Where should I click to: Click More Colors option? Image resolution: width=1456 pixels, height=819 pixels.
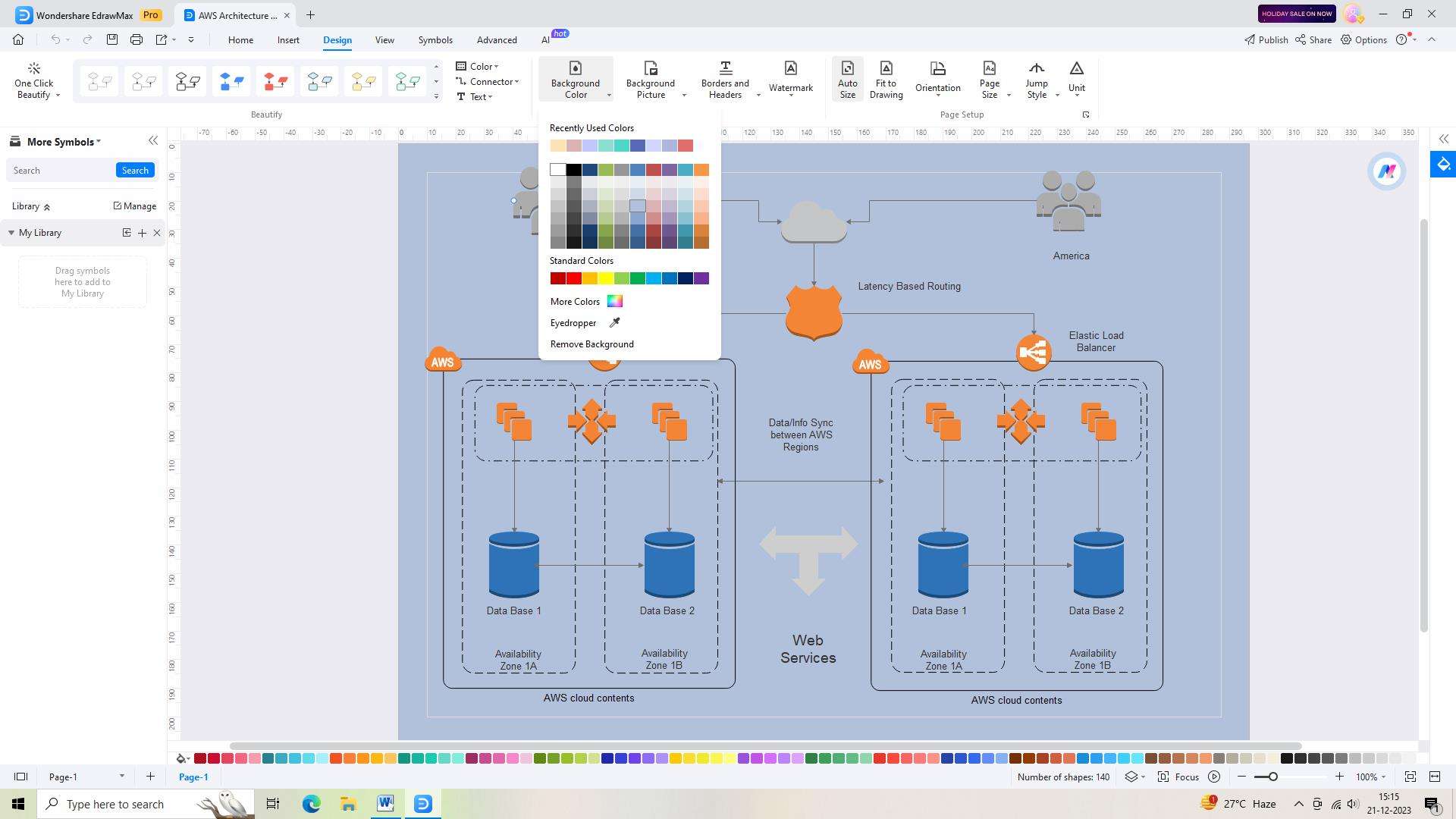pyautogui.click(x=576, y=301)
